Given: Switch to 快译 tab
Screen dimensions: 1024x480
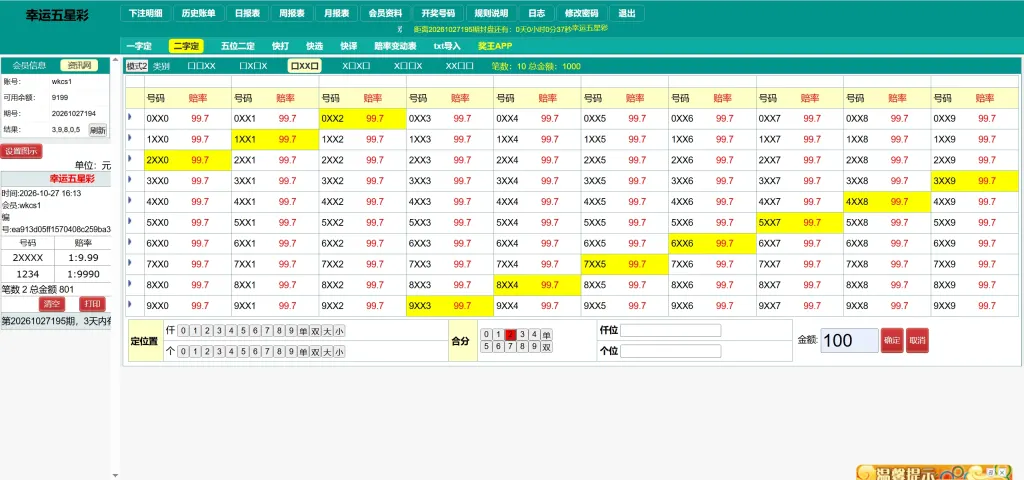Looking at the screenshot, I should 349,46.
